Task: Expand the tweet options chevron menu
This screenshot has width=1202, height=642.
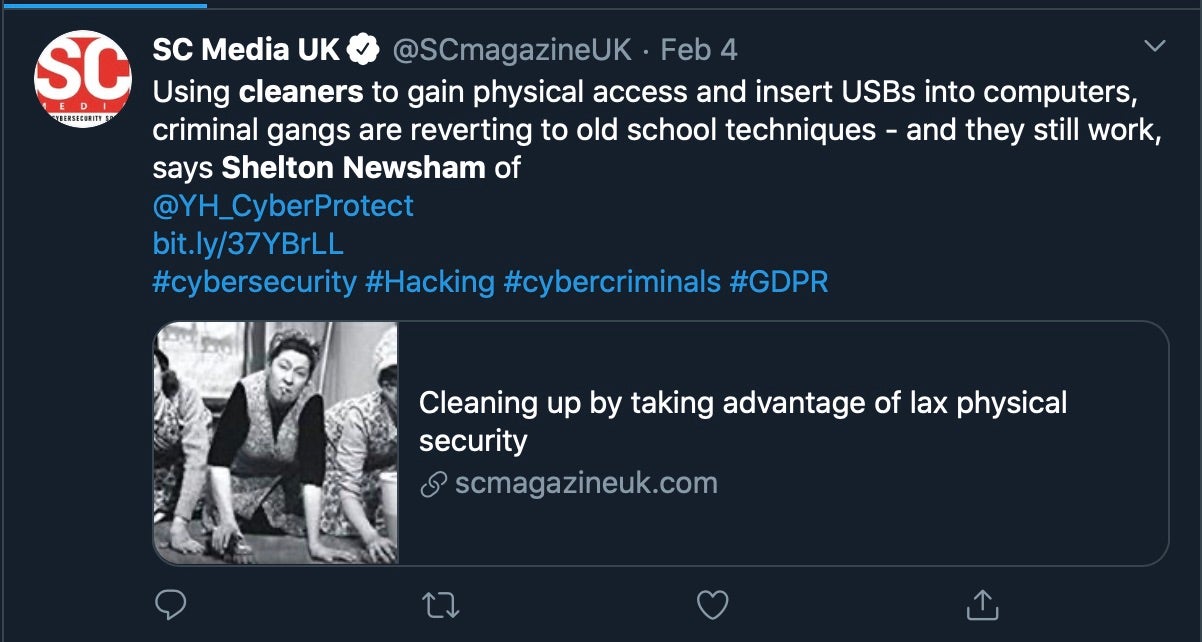Action: (1155, 47)
